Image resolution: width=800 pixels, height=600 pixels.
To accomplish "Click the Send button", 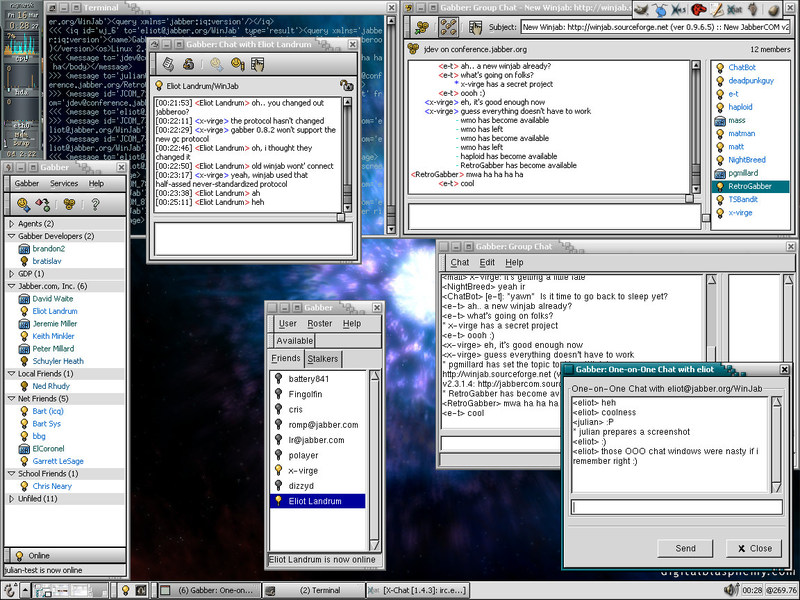I will click(x=685, y=548).
